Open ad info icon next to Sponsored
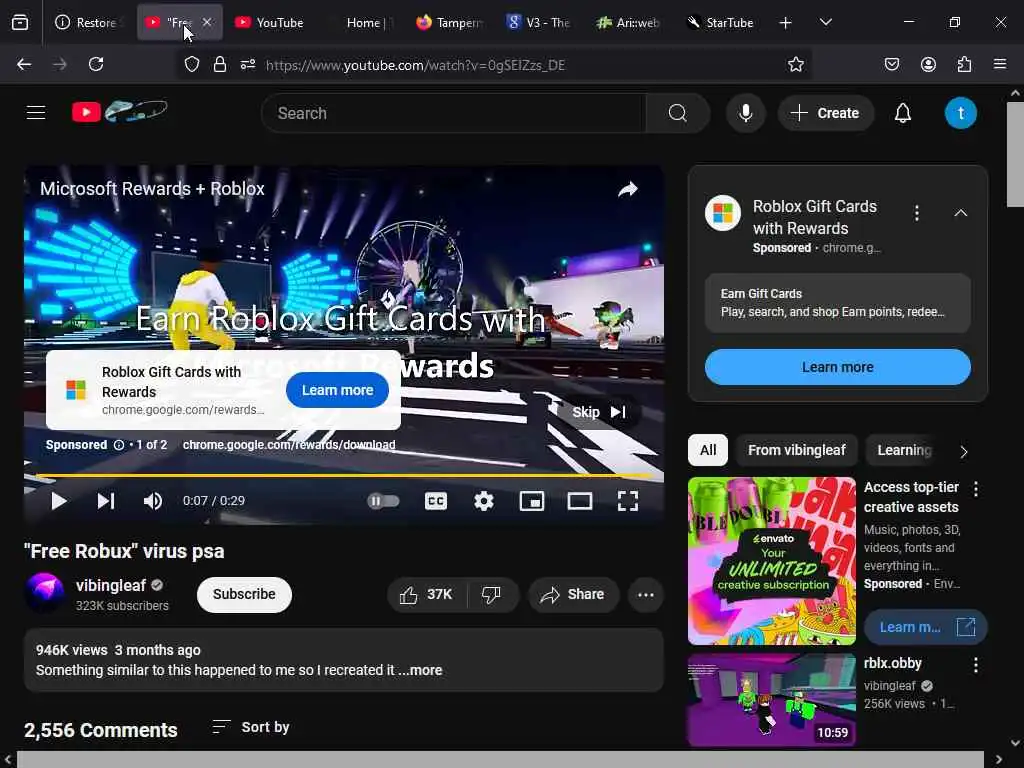1024x768 pixels. tap(119, 445)
